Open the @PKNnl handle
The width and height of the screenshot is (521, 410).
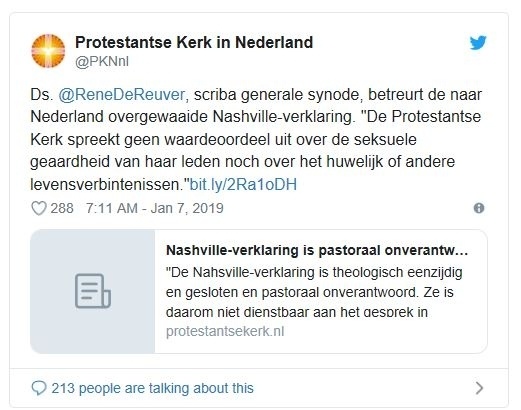click(x=102, y=62)
